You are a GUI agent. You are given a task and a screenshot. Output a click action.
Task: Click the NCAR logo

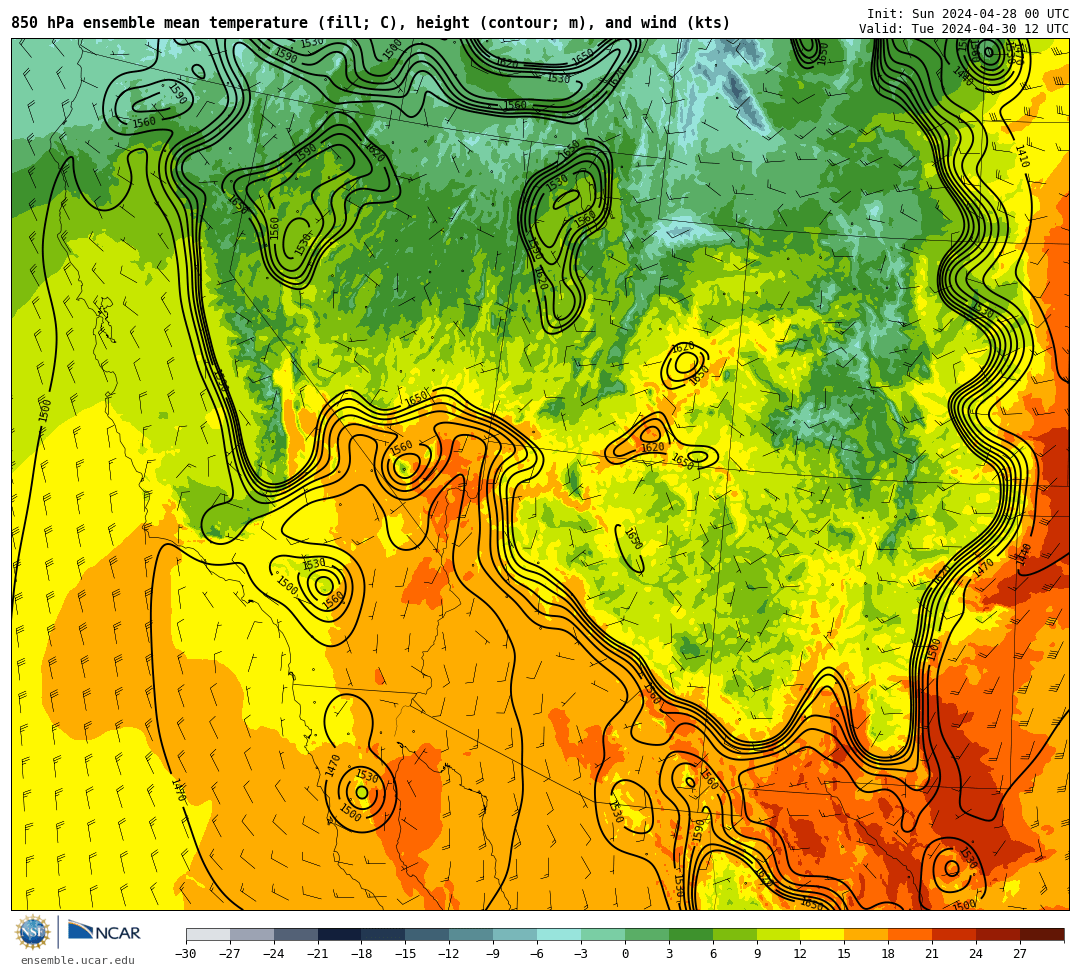(104, 932)
